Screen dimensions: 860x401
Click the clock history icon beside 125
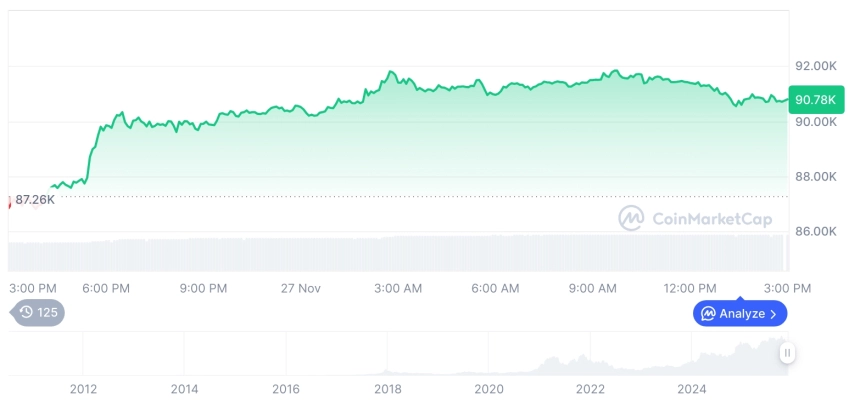tap(26, 313)
